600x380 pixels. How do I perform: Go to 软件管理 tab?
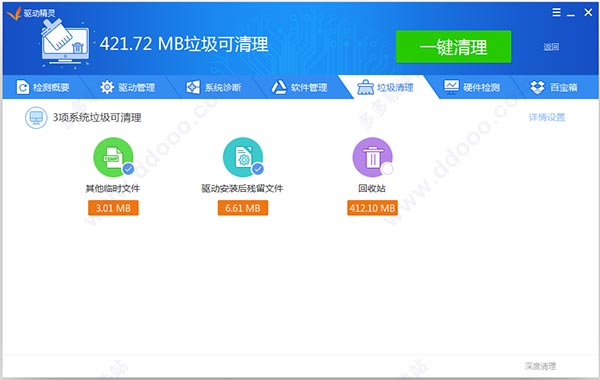tap(299, 87)
